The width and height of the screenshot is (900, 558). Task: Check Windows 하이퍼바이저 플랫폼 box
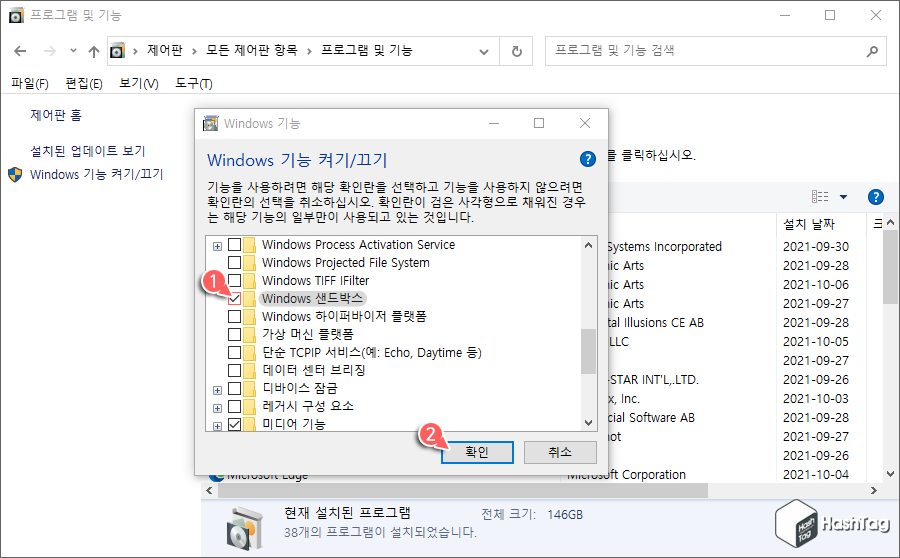point(234,316)
